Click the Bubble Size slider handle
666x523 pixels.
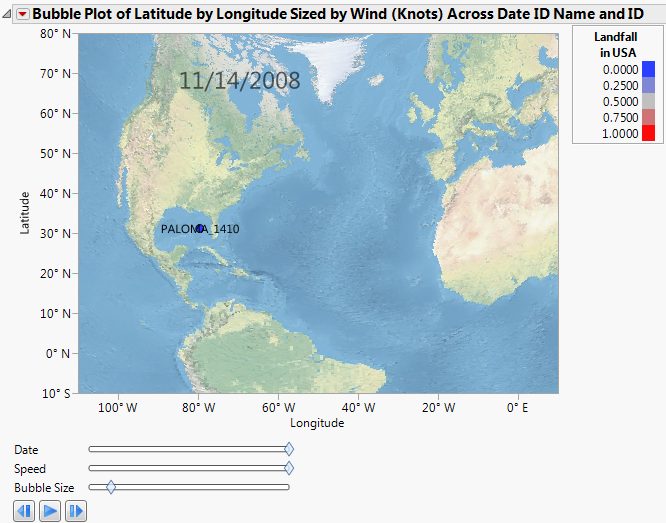click(111, 487)
